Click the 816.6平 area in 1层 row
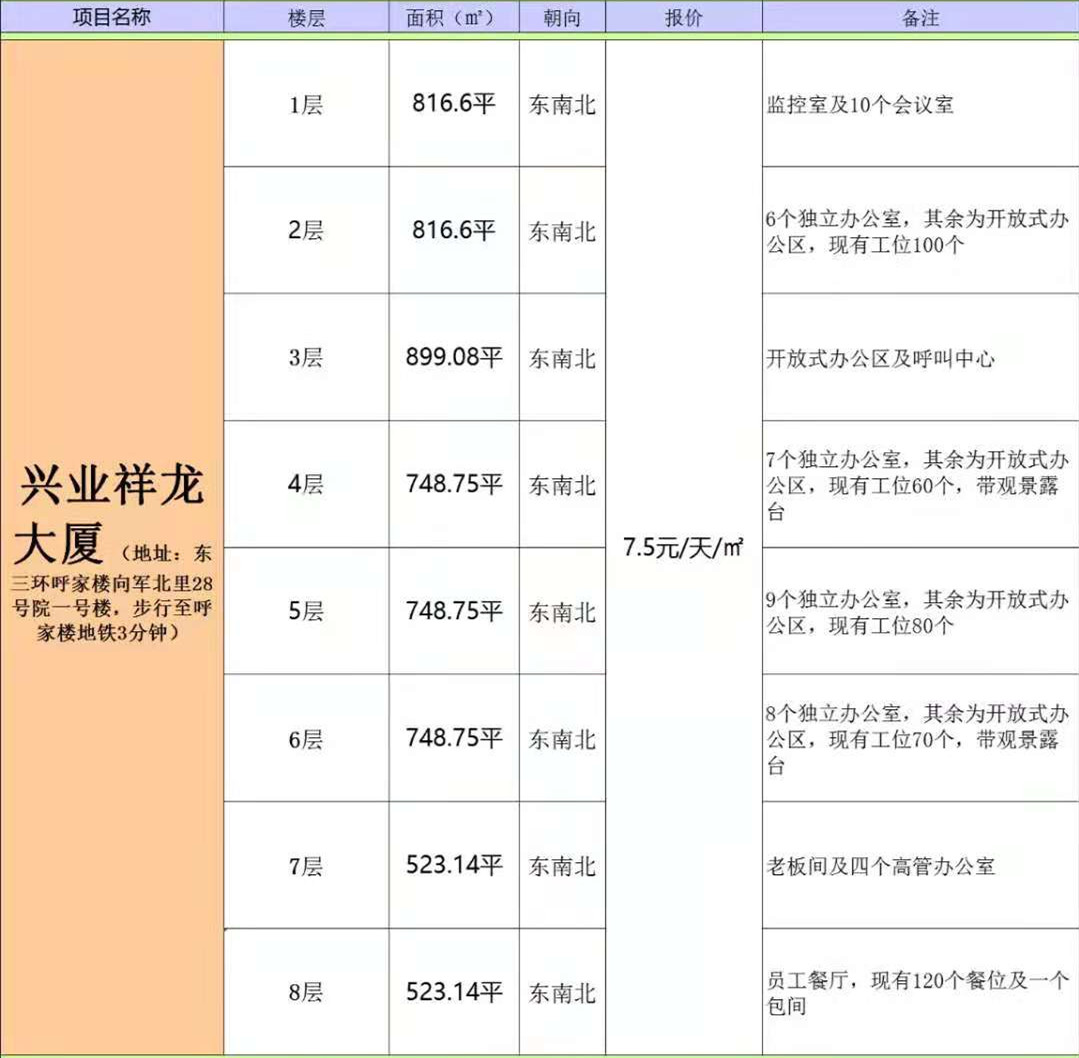This screenshot has width=1079, height=1058. click(x=453, y=104)
